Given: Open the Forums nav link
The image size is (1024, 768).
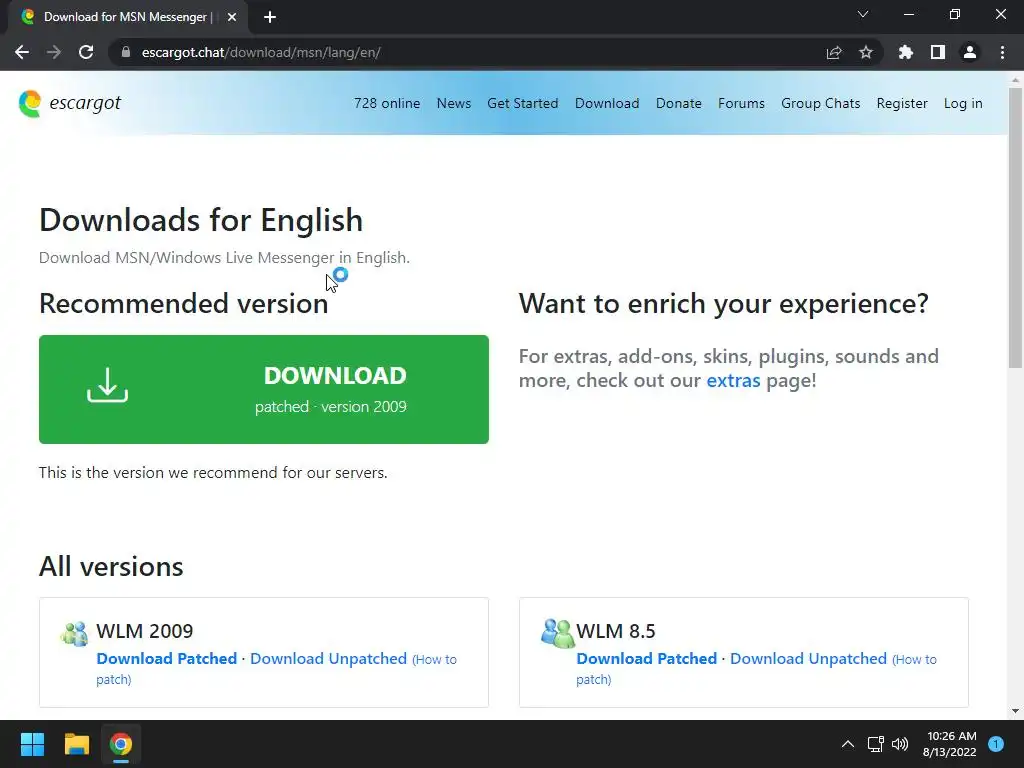Looking at the screenshot, I should click(x=741, y=103).
